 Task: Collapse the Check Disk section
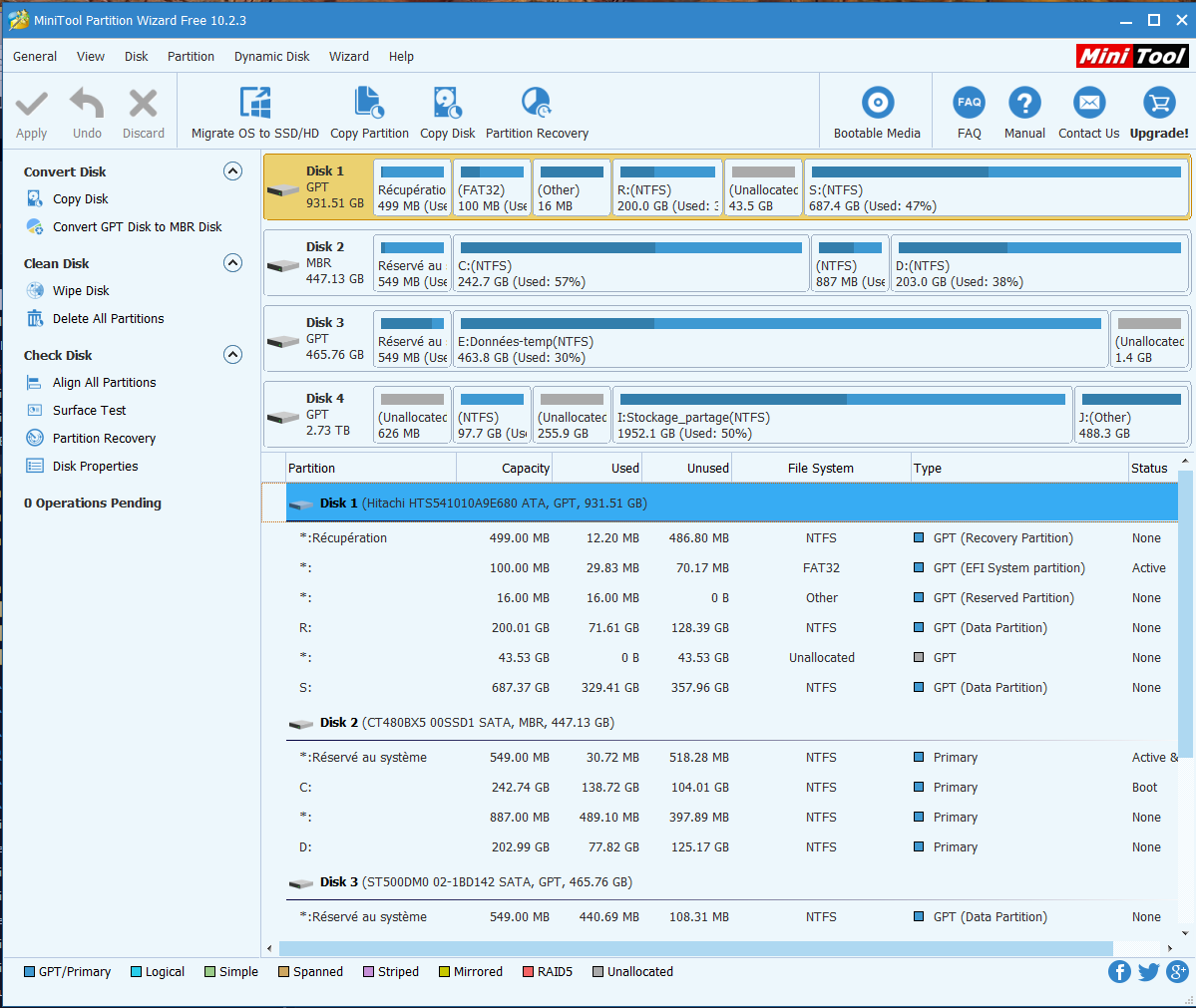pos(232,355)
